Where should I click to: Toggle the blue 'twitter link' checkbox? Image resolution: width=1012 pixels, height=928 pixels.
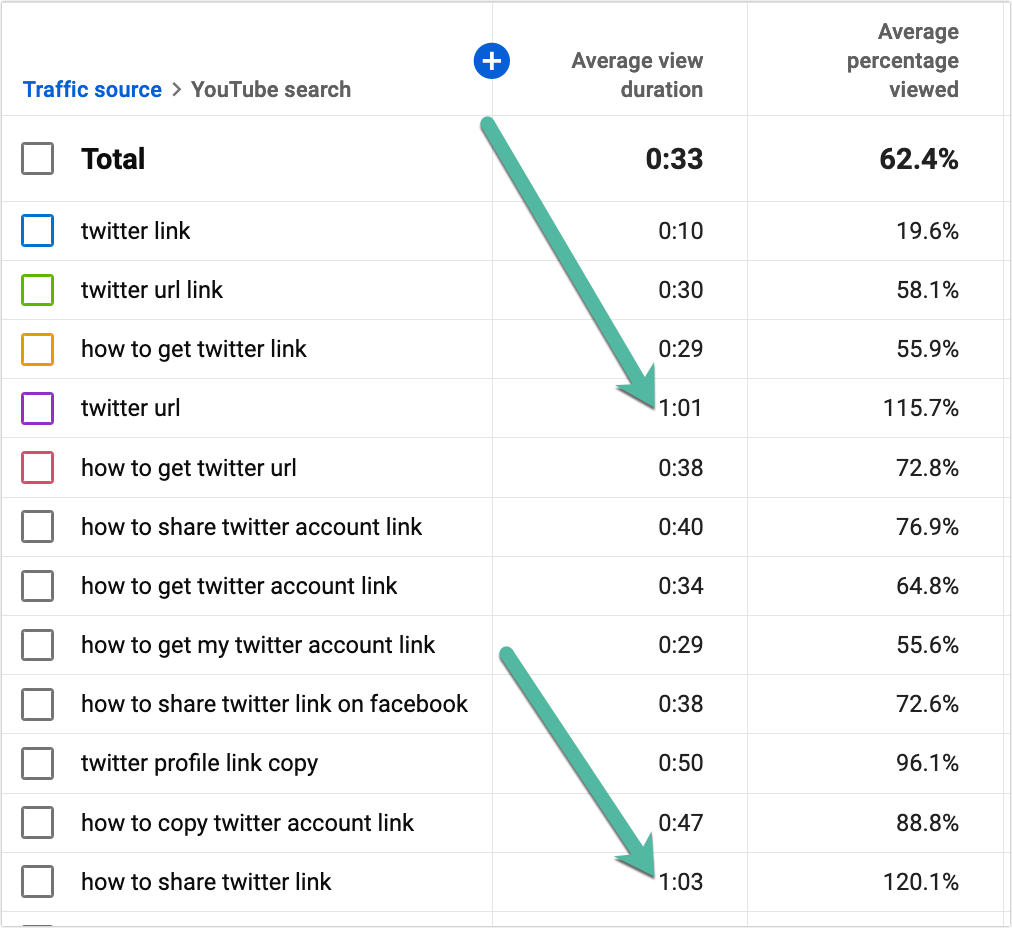click(37, 231)
